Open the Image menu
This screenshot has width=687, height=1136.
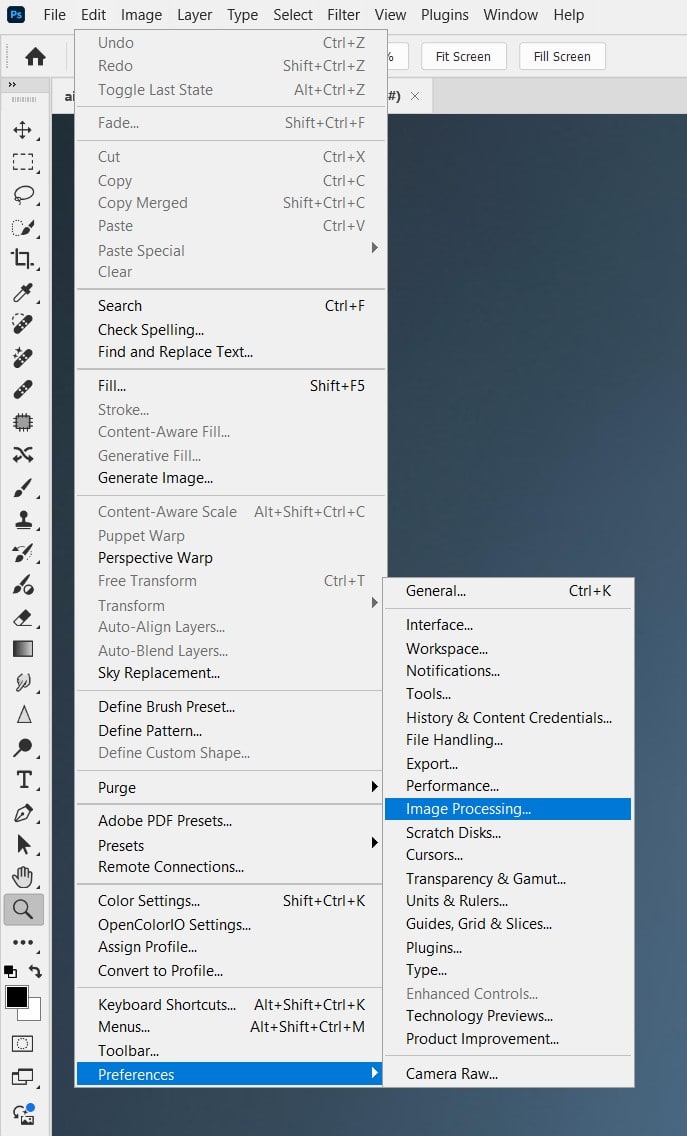[141, 14]
